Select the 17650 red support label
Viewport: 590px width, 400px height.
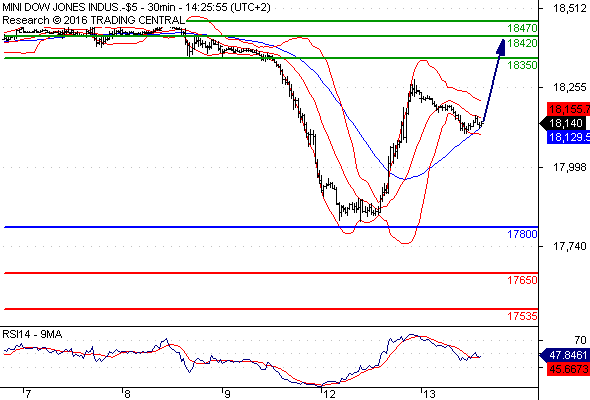pos(522,280)
